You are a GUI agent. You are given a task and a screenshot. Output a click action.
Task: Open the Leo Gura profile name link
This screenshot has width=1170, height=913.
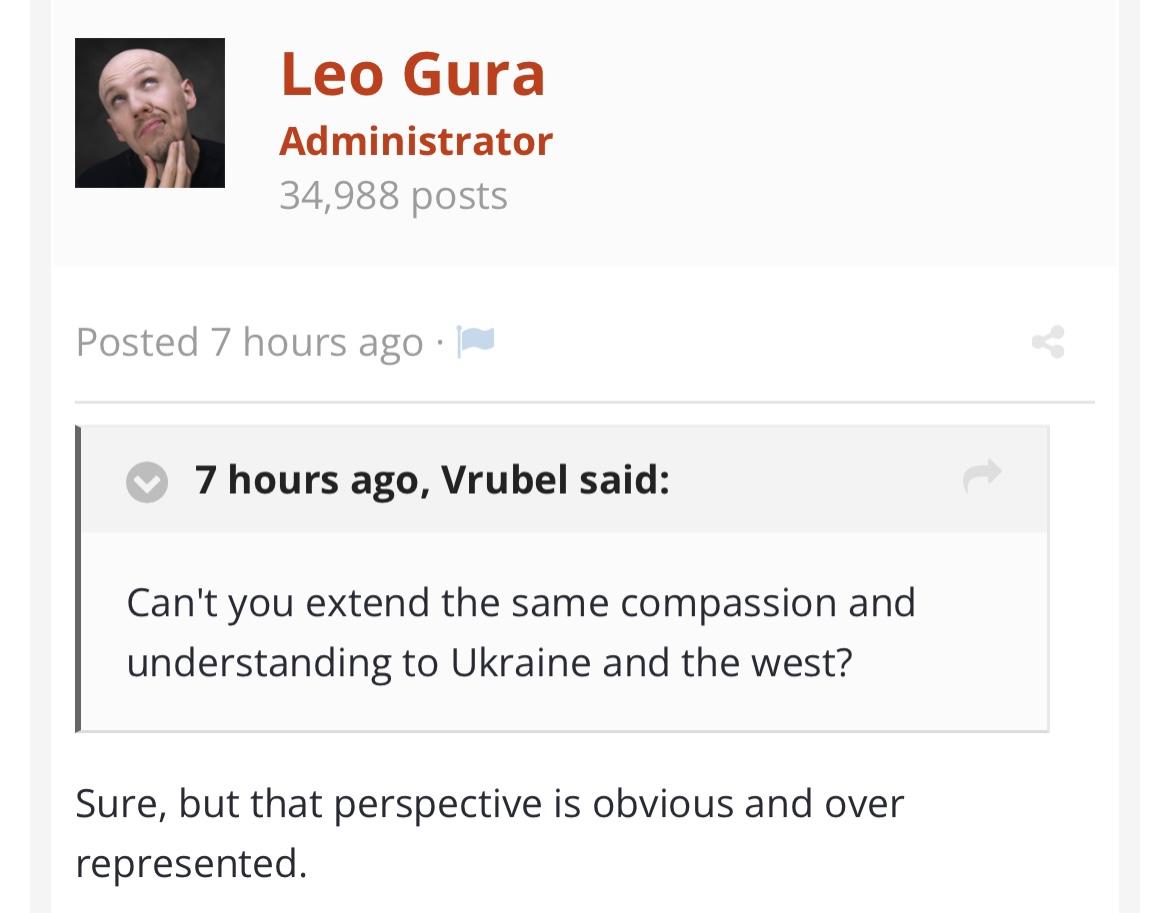[413, 74]
